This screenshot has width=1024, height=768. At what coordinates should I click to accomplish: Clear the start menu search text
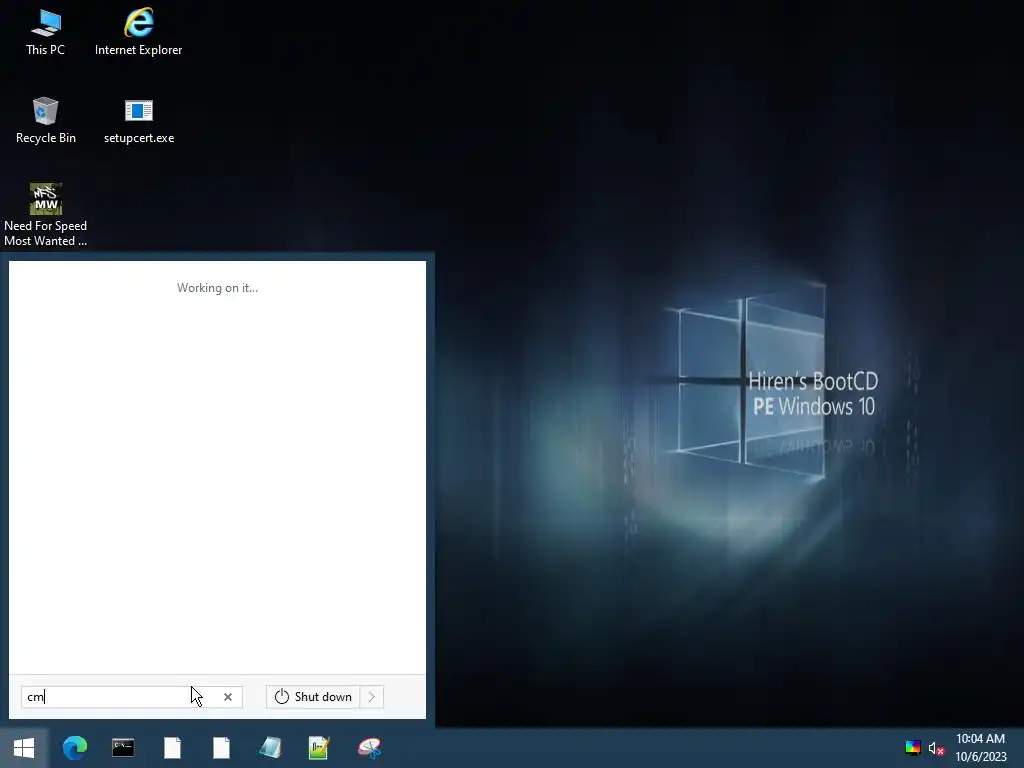pos(228,697)
